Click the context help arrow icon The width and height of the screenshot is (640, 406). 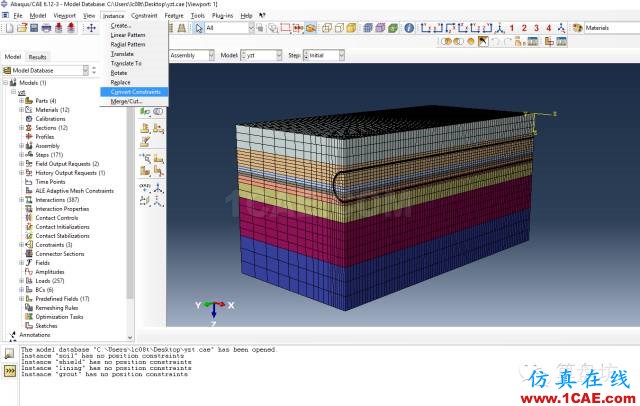pos(262,16)
